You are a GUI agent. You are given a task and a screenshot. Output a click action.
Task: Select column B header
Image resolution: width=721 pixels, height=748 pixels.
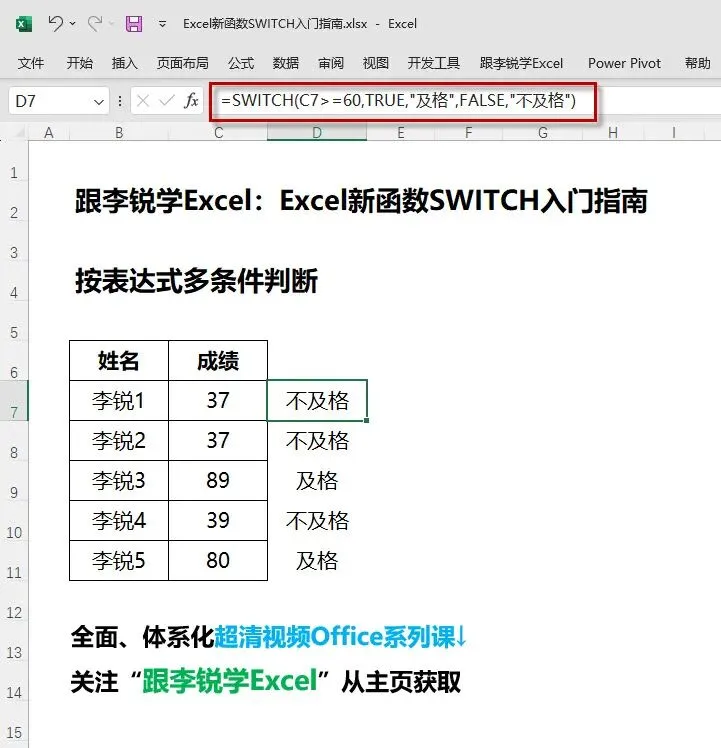point(119,133)
